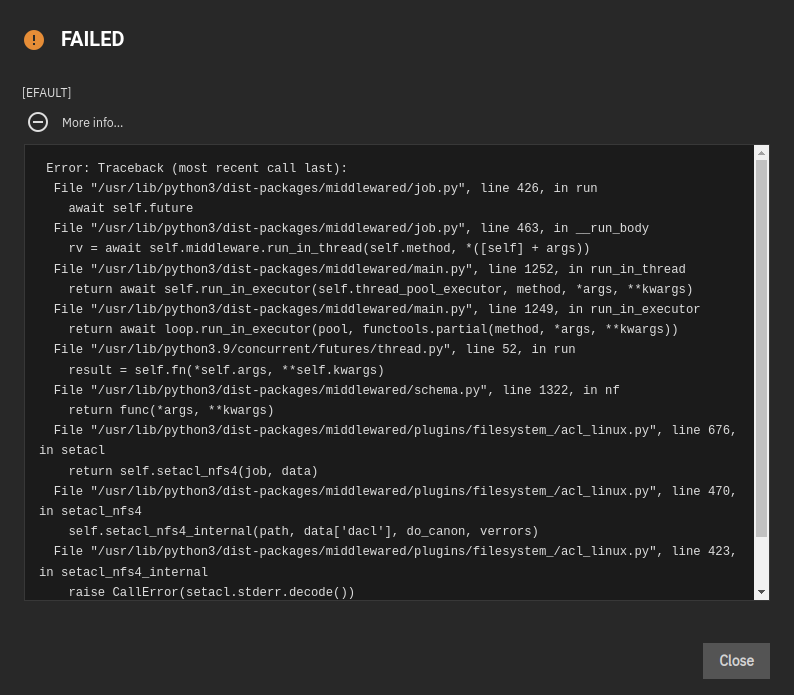Screen dimensions: 794x695
Task: Click the traceback scrollbar up arrow
Action: 761,152
